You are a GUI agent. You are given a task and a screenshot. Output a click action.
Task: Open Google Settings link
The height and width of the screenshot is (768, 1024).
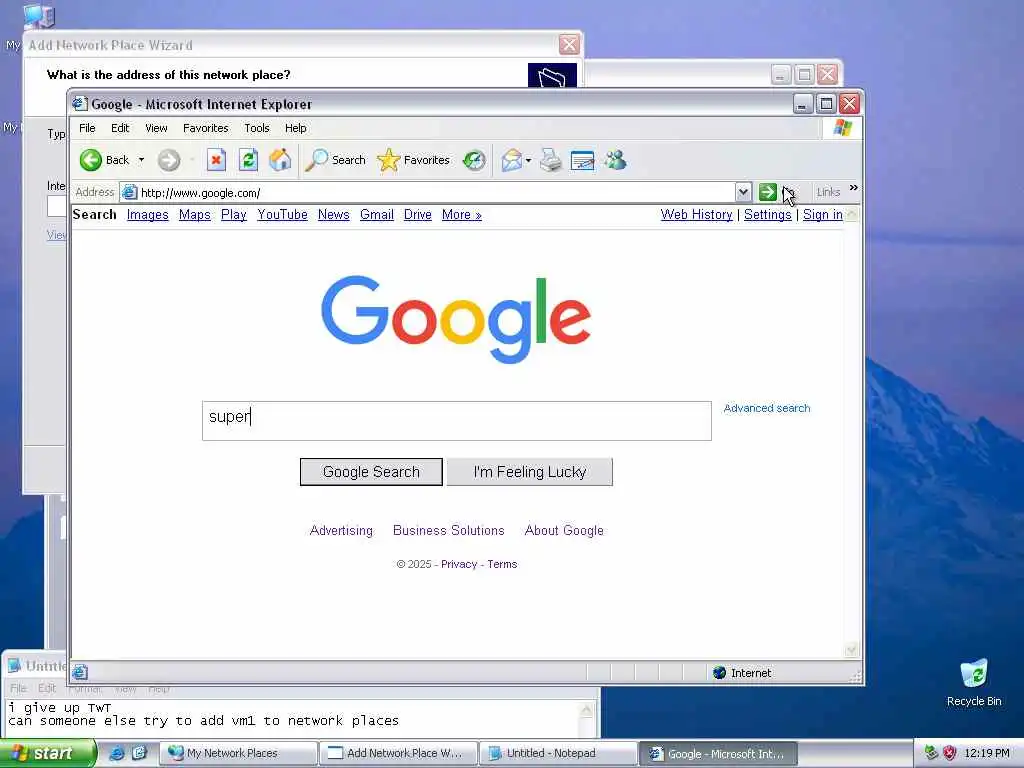click(767, 215)
